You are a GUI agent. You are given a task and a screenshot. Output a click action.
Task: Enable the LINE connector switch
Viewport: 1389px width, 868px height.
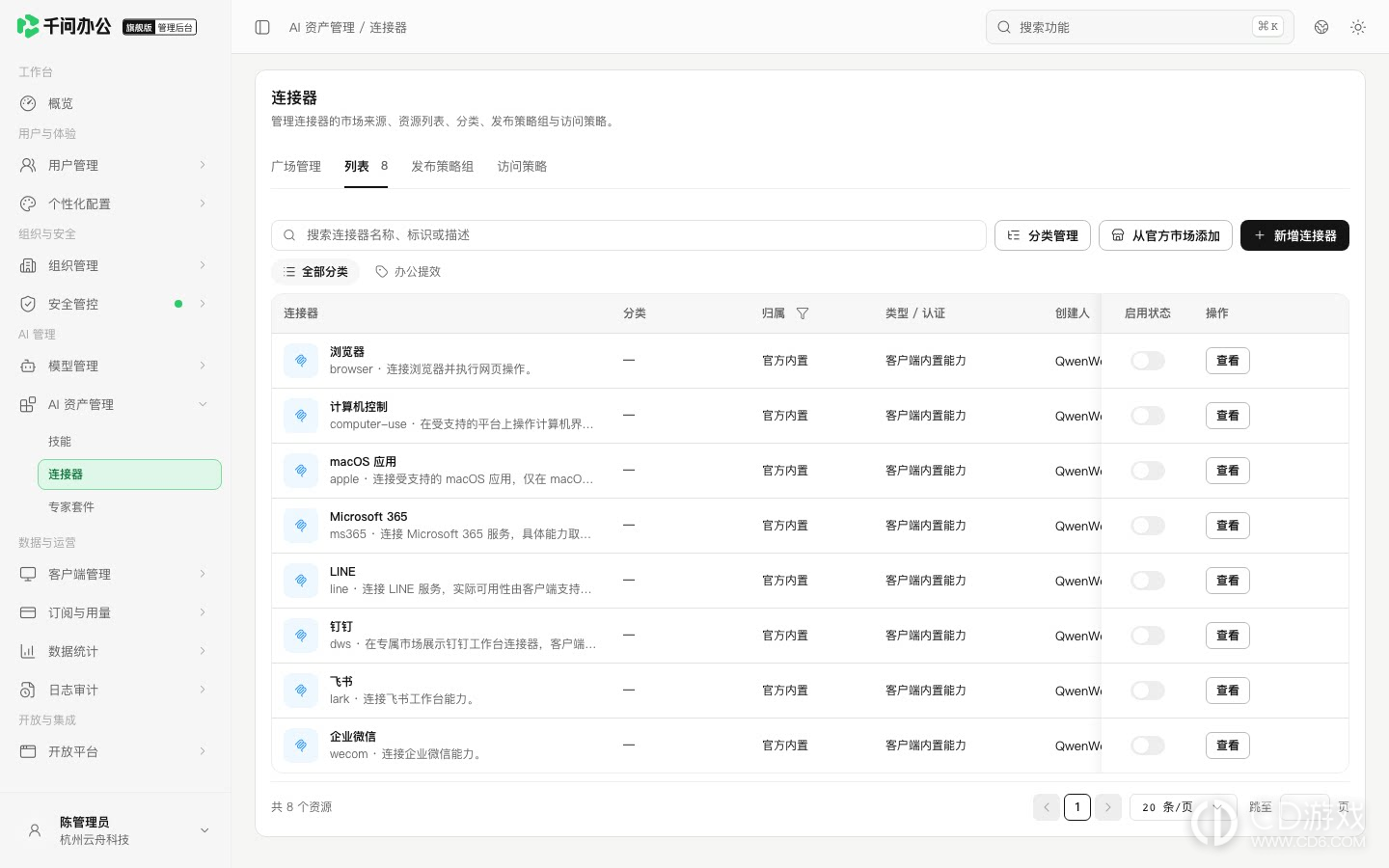1148,581
